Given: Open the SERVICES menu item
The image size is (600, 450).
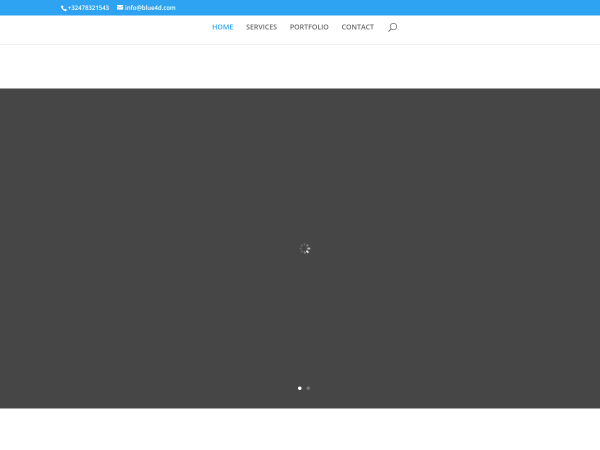Looking at the screenshot, I should coord(261,27).
